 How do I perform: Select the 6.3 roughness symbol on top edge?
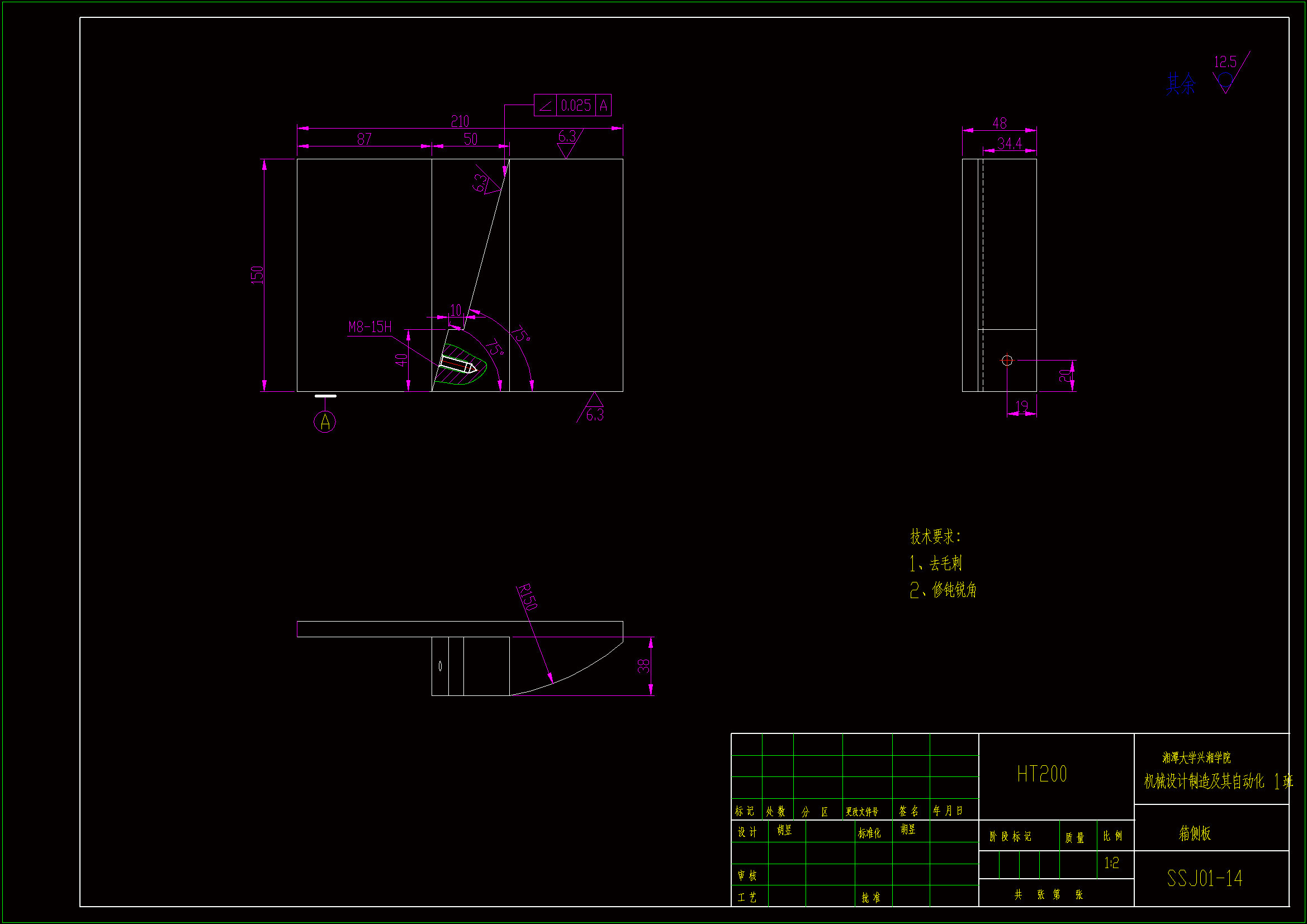567,143
